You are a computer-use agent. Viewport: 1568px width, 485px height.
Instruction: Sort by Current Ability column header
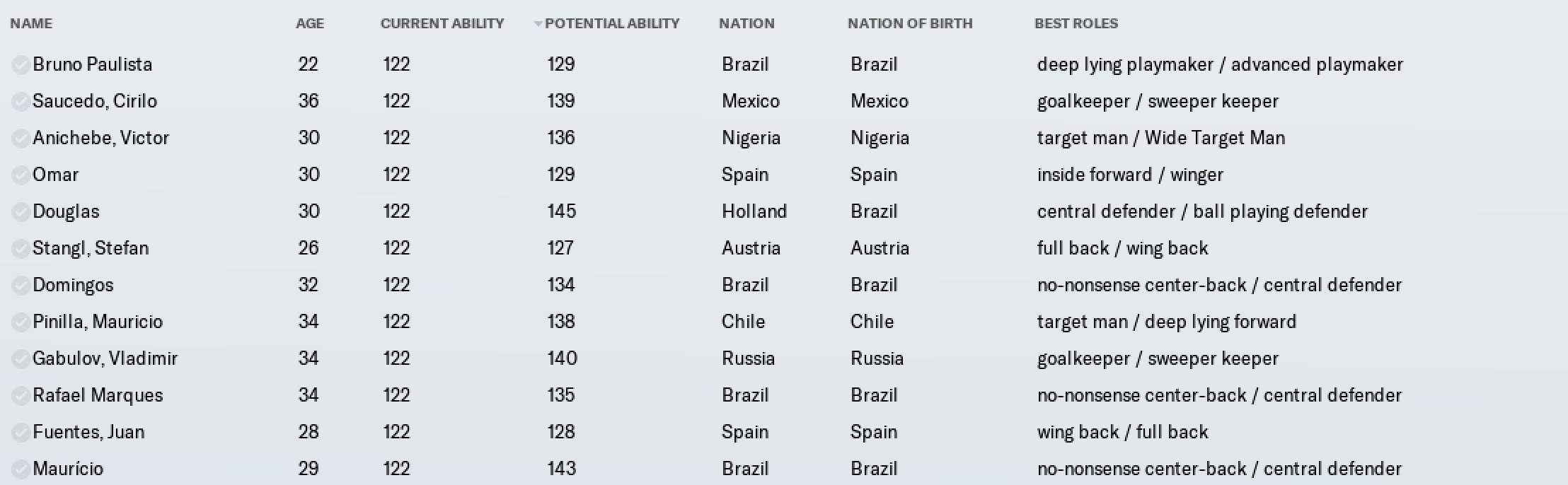442,23
